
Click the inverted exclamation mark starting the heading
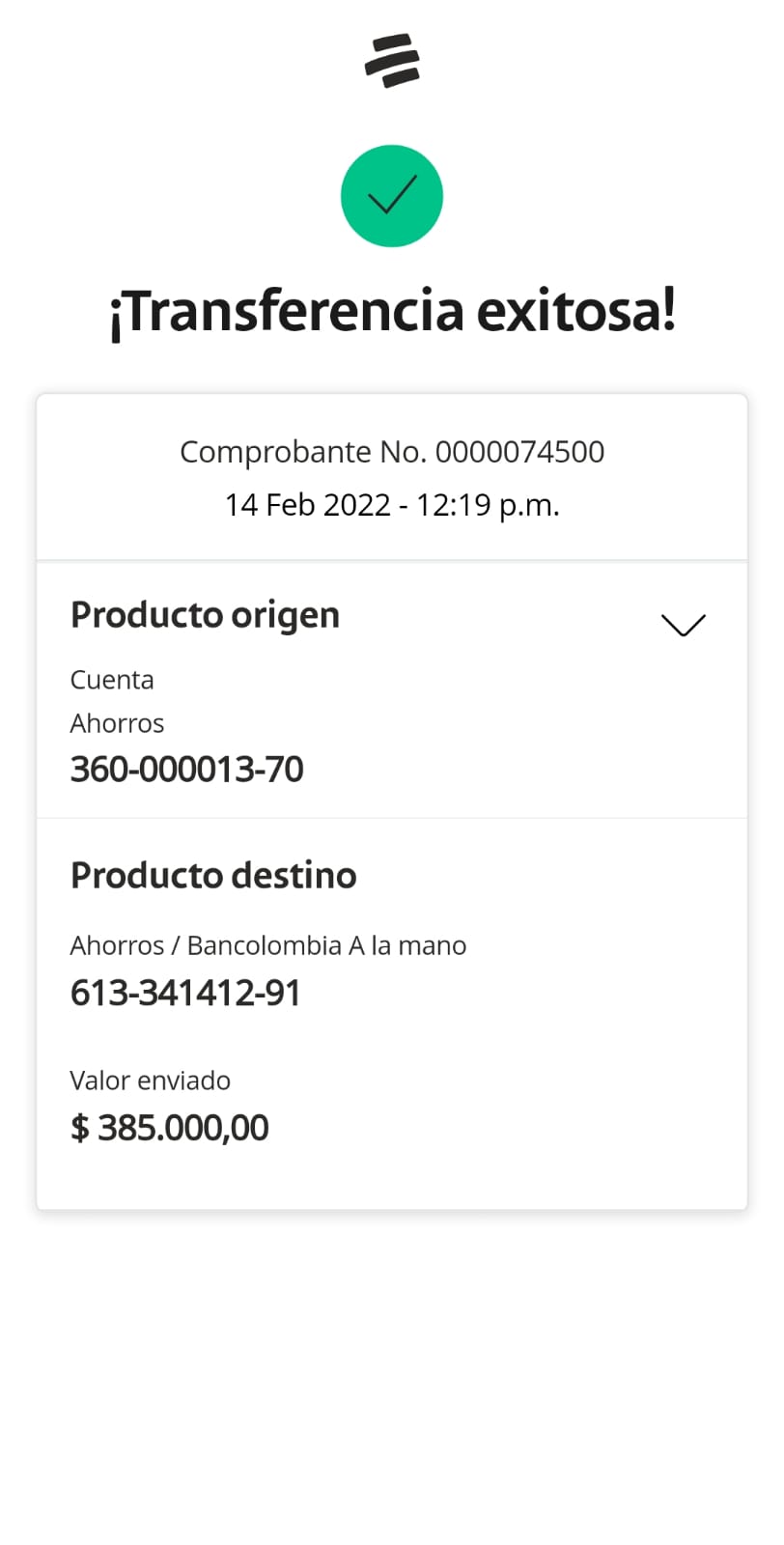tap(115, 315)
